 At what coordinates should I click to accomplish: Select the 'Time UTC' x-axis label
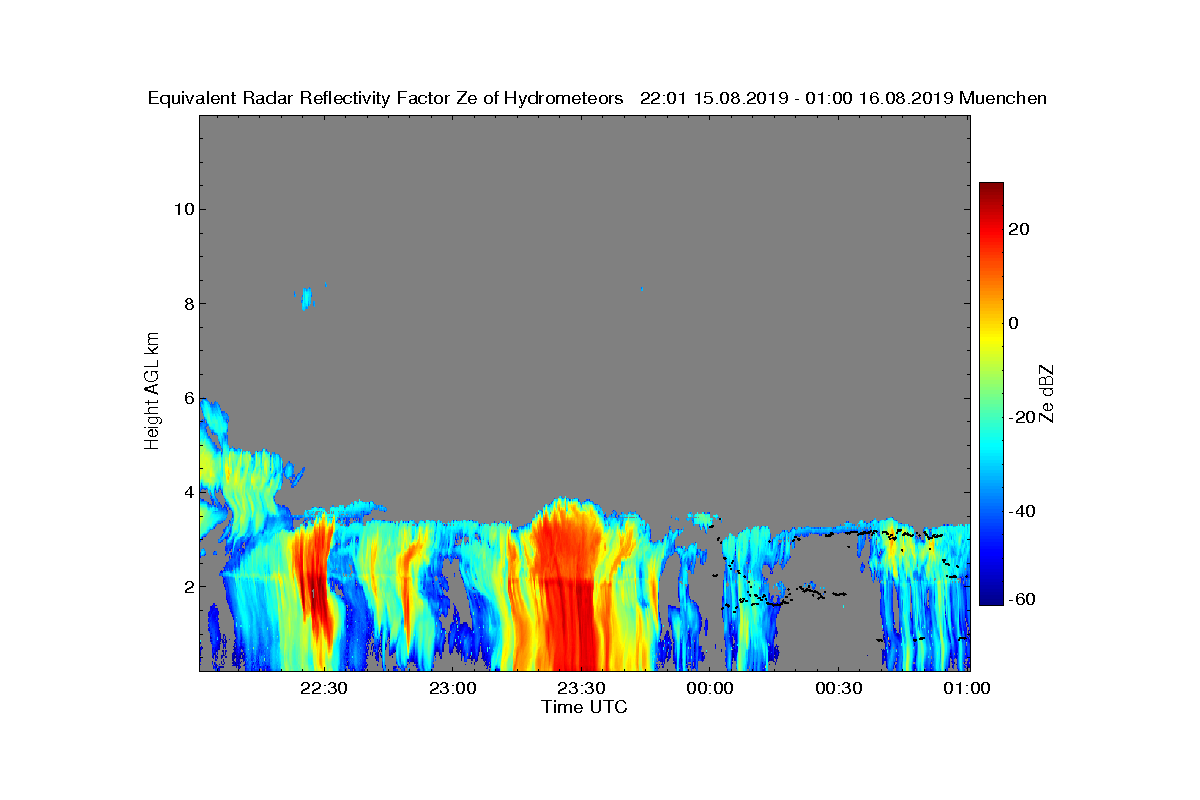[585, 706]
